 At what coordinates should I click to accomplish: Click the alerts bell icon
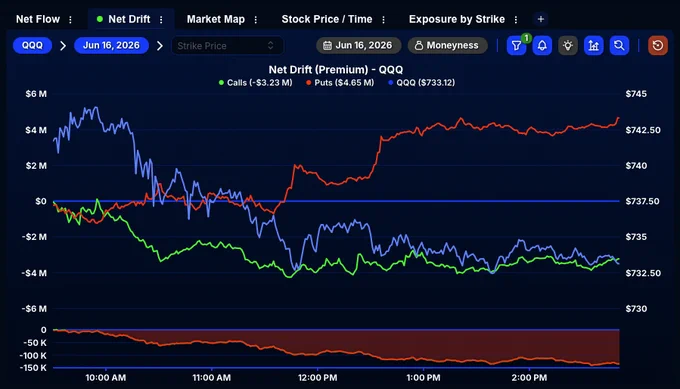(542, 46)
